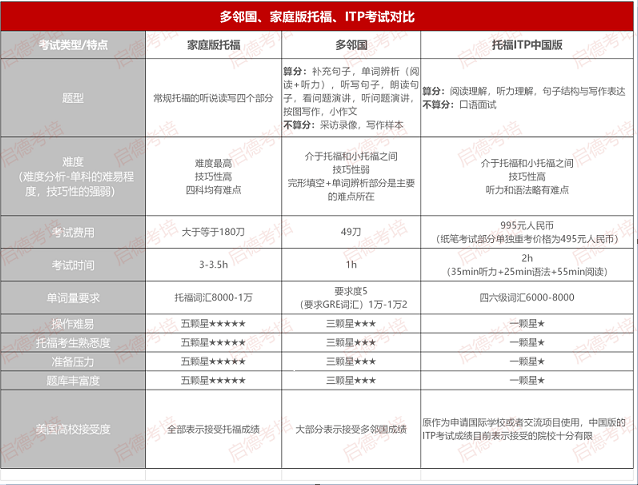Click the cell 要求GRE词汇 1万-1万2
Screen dimensions: 638x485
[351, 298]
